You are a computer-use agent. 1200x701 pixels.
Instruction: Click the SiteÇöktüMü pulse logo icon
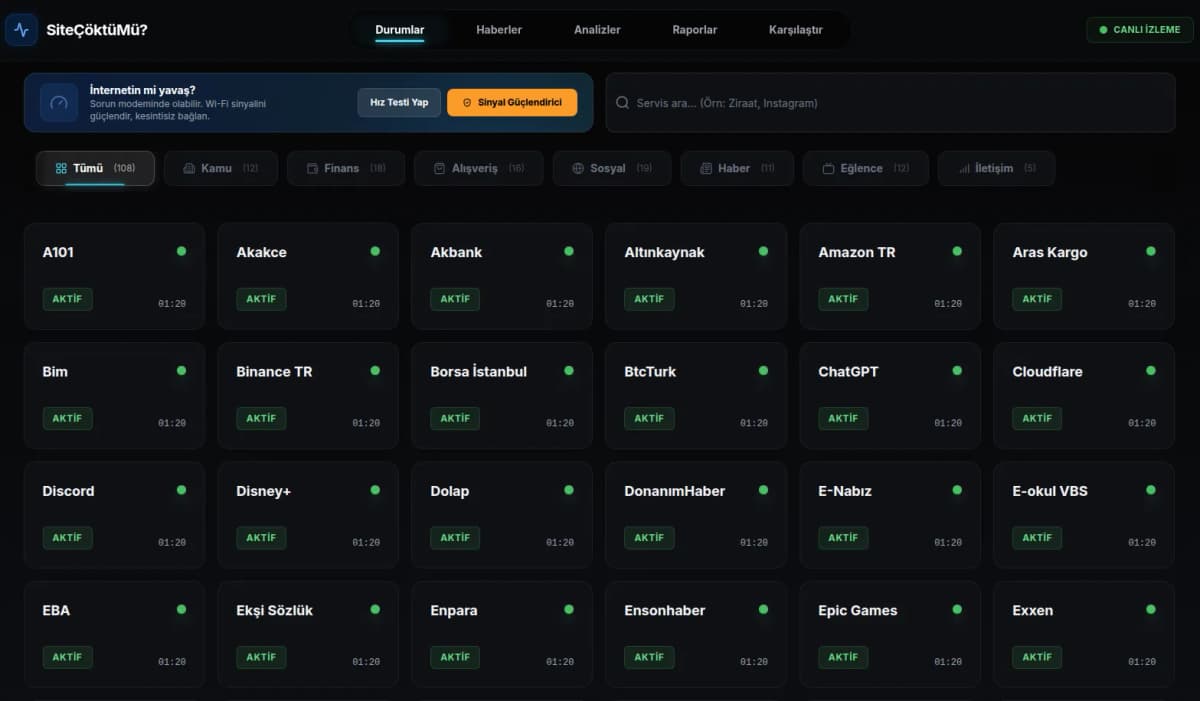coord(22,30)
